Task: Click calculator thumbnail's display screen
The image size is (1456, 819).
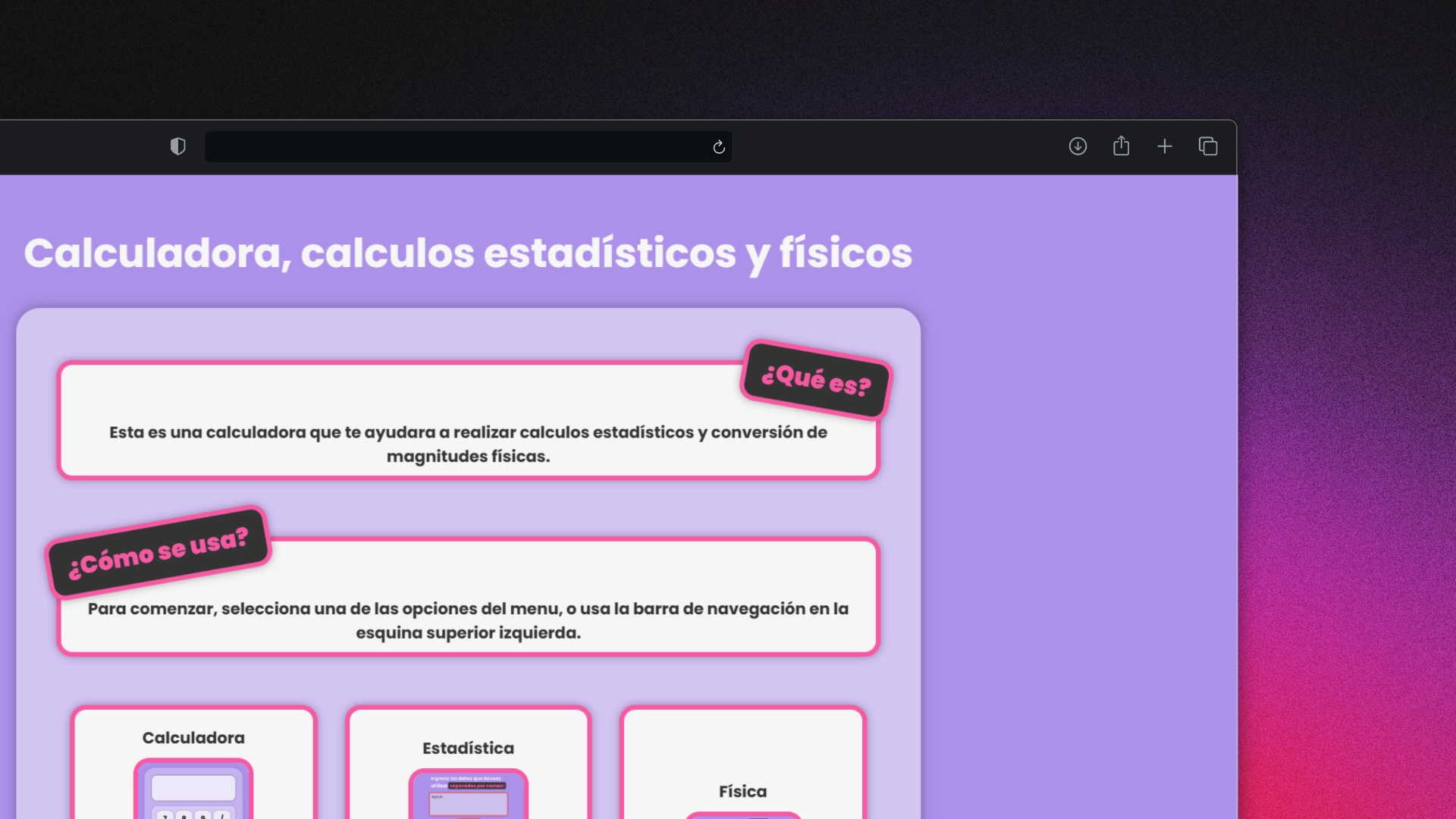Action: click(193, 788)
